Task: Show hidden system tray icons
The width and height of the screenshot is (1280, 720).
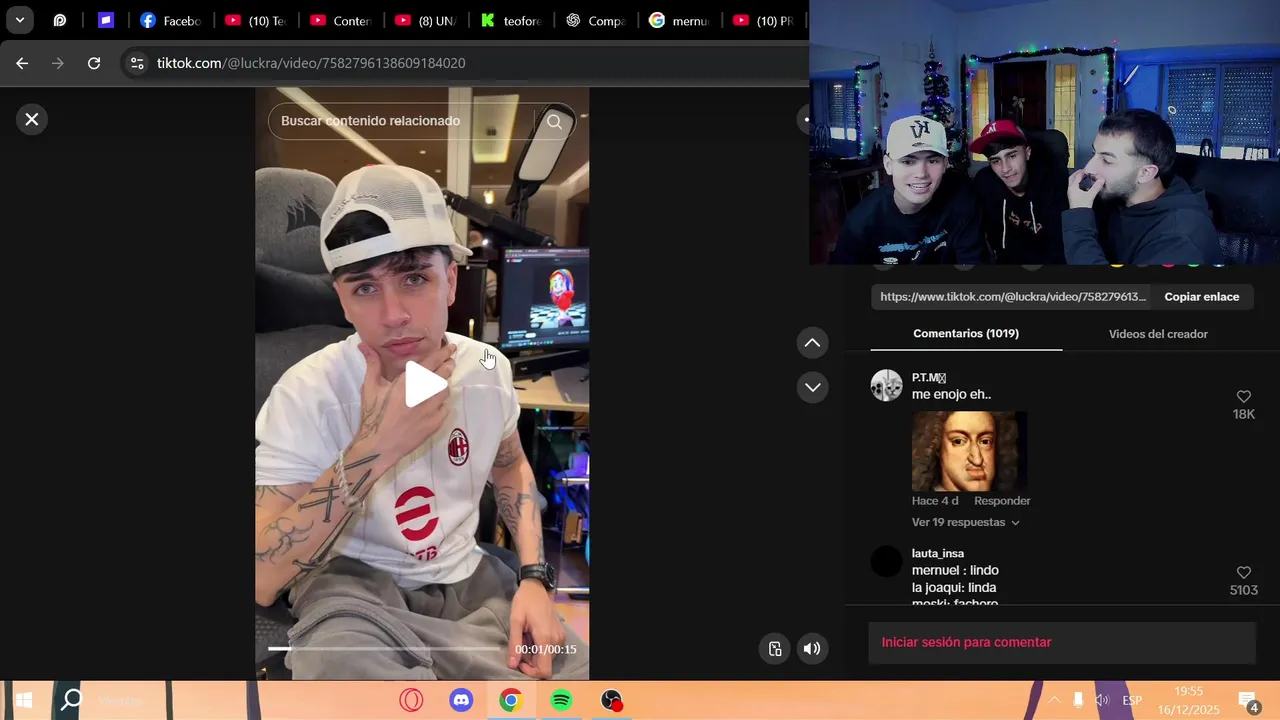Action: pyautogui.click(x=1054, y=700)
